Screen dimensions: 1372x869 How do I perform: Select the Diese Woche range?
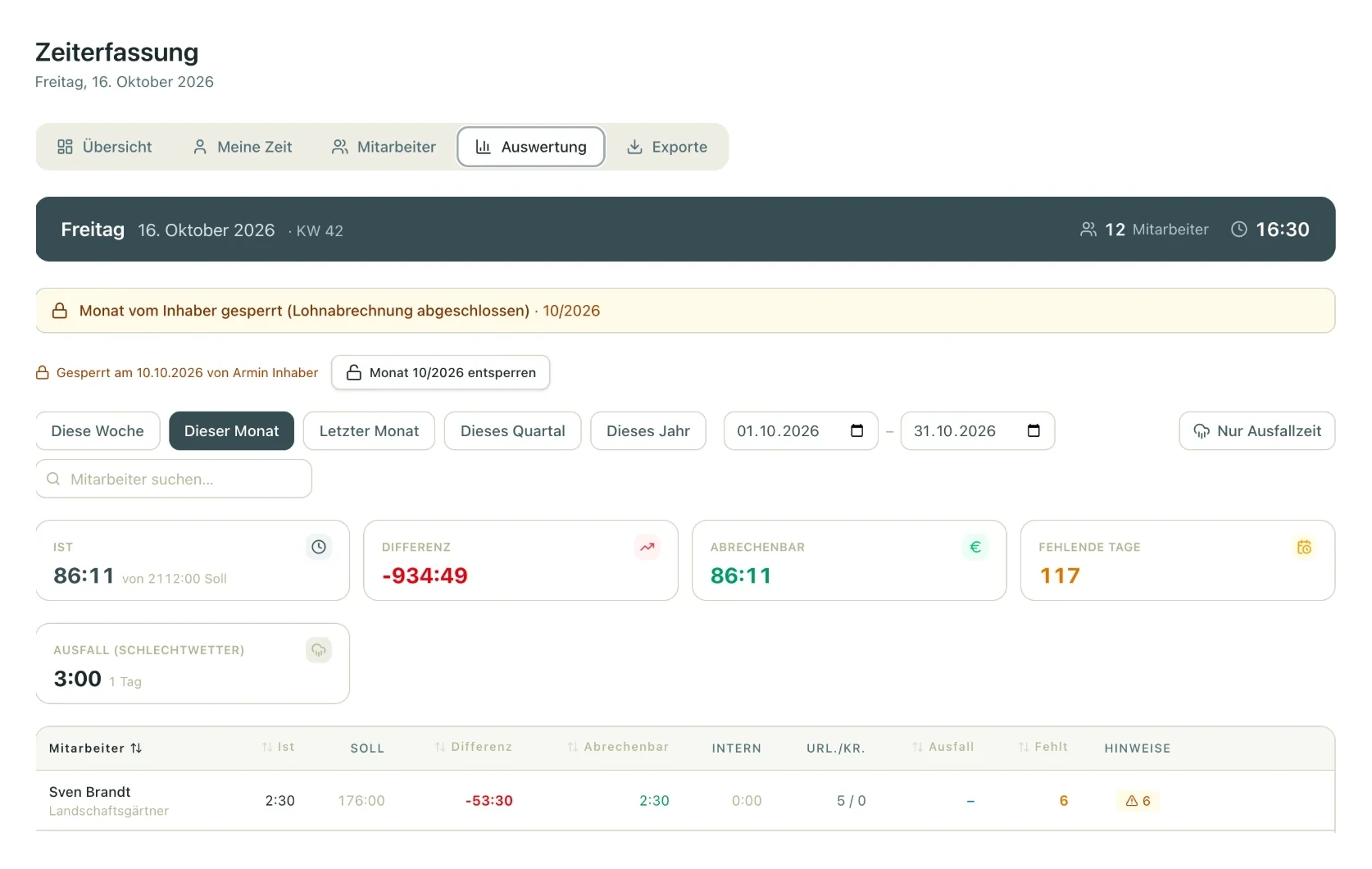(98, 431)
